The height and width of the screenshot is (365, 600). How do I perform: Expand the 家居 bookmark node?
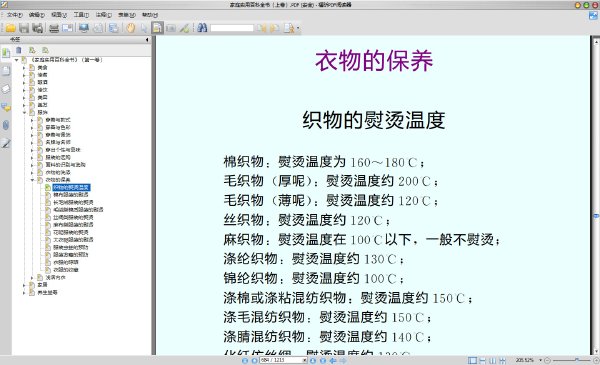pos(24,285)
